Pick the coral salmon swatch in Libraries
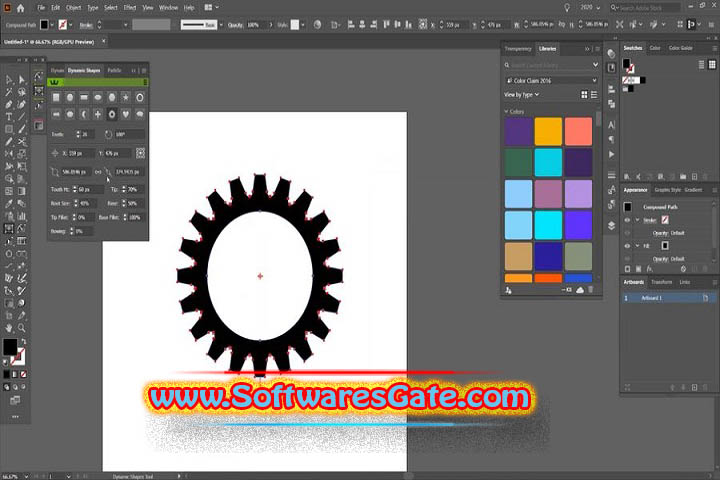This screenshot has width=720, height=480. (578, 131)
